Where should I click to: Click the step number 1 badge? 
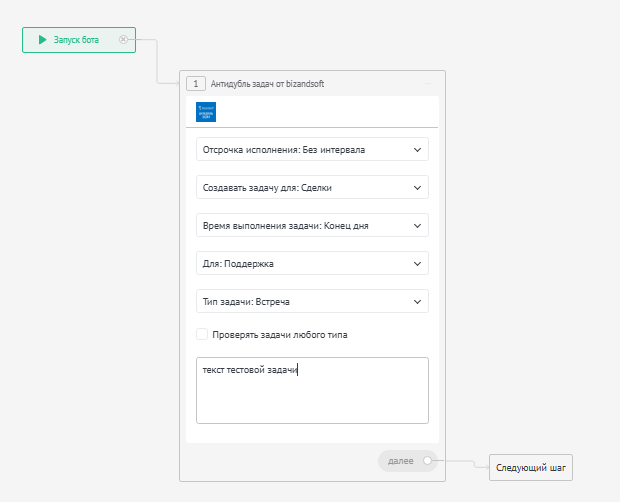[x=196, y=84]
